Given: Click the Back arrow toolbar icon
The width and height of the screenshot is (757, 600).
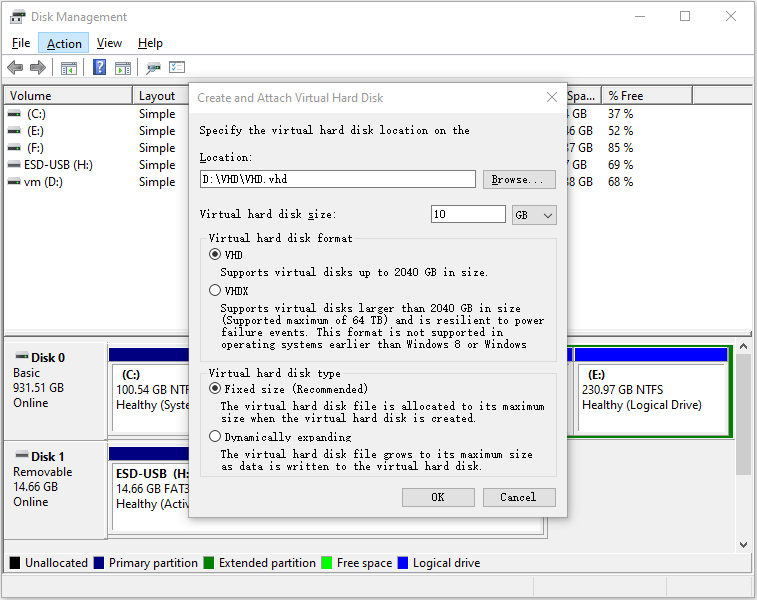Looking at the screenshot, I should pos(15,68).
